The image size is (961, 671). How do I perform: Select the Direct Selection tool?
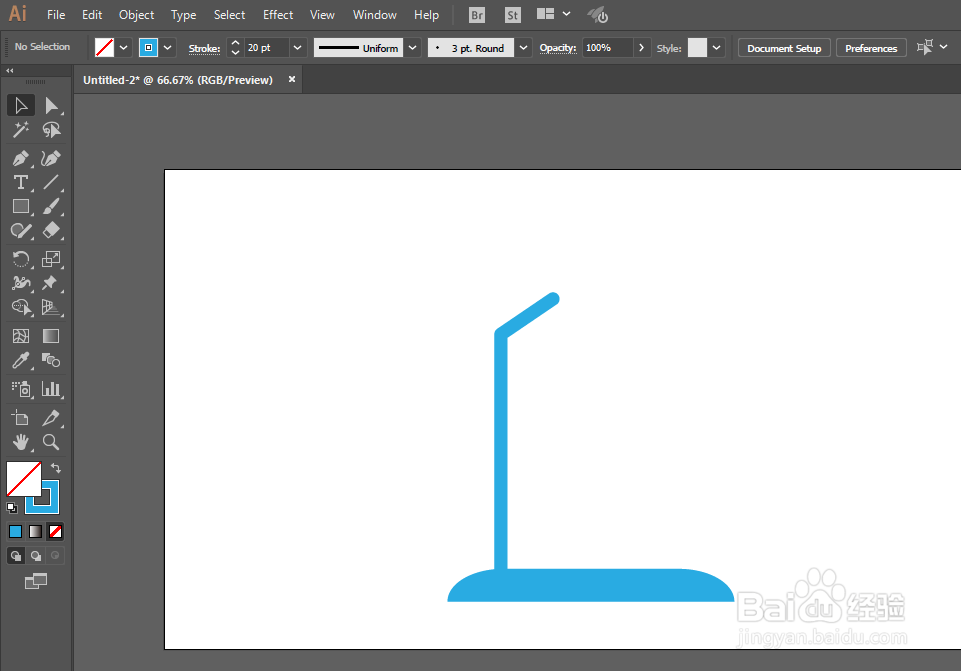51,105
